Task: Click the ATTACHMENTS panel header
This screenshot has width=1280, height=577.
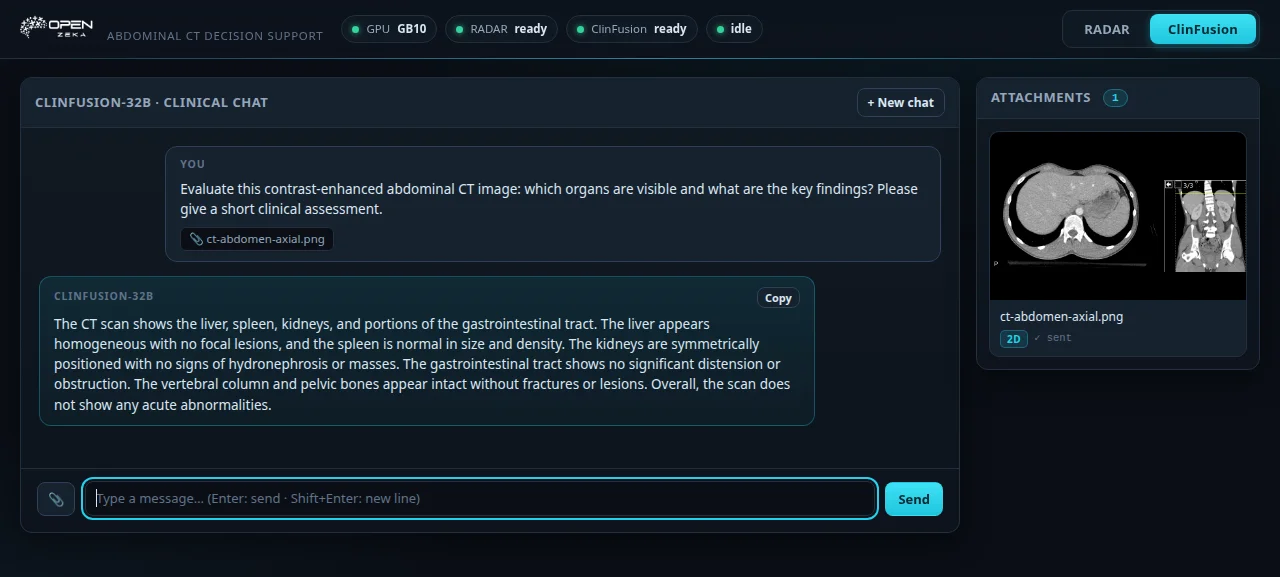Action: pyautogui.click(x=1041, y=97)
